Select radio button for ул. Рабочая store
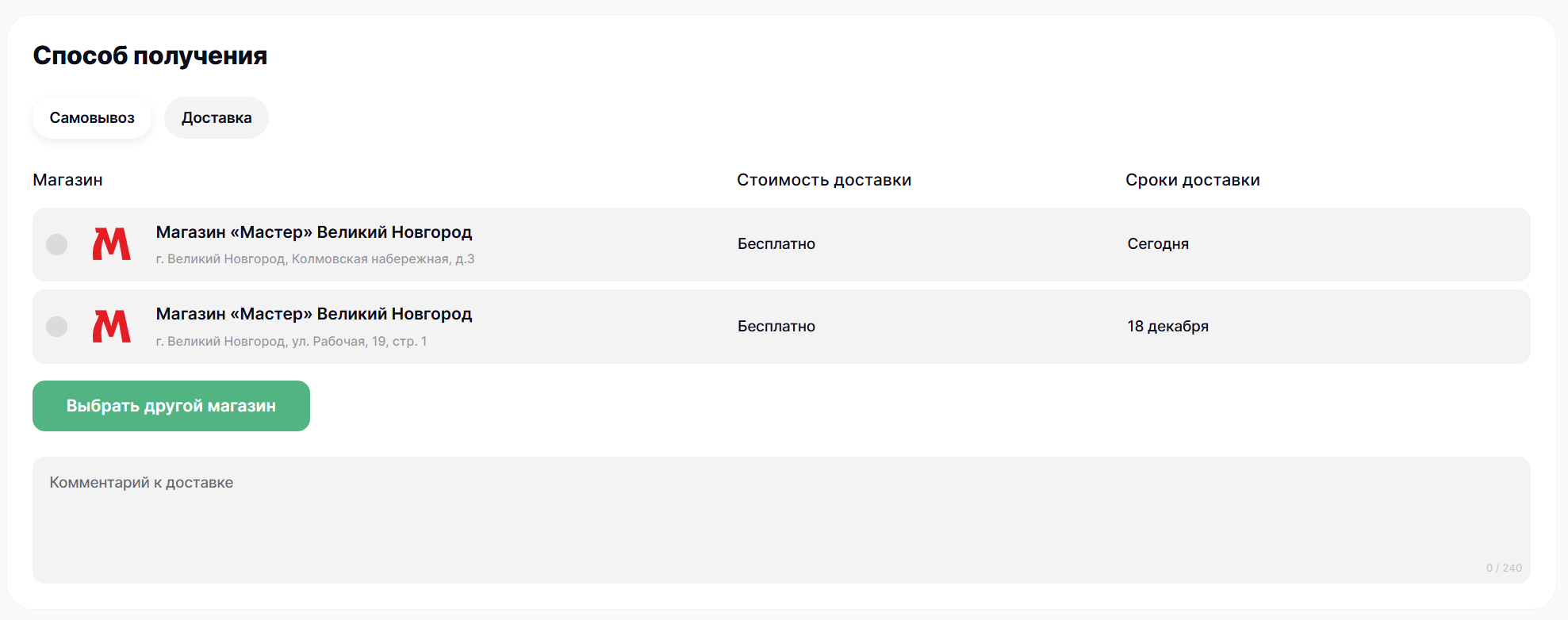Image resolution: width=1568 pixels, height=620 pixels. 57,327
